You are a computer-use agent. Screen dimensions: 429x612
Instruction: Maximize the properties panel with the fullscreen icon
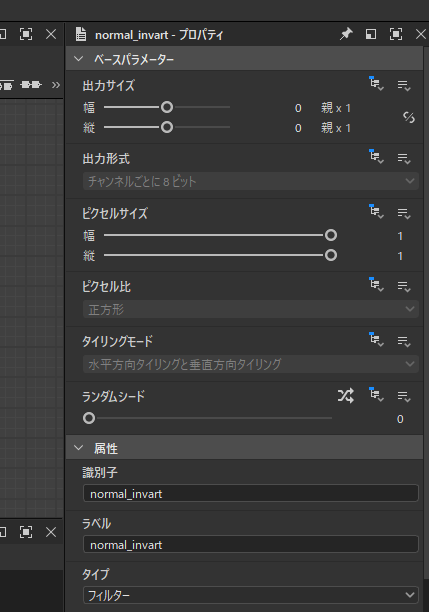(x=396, y=34)
